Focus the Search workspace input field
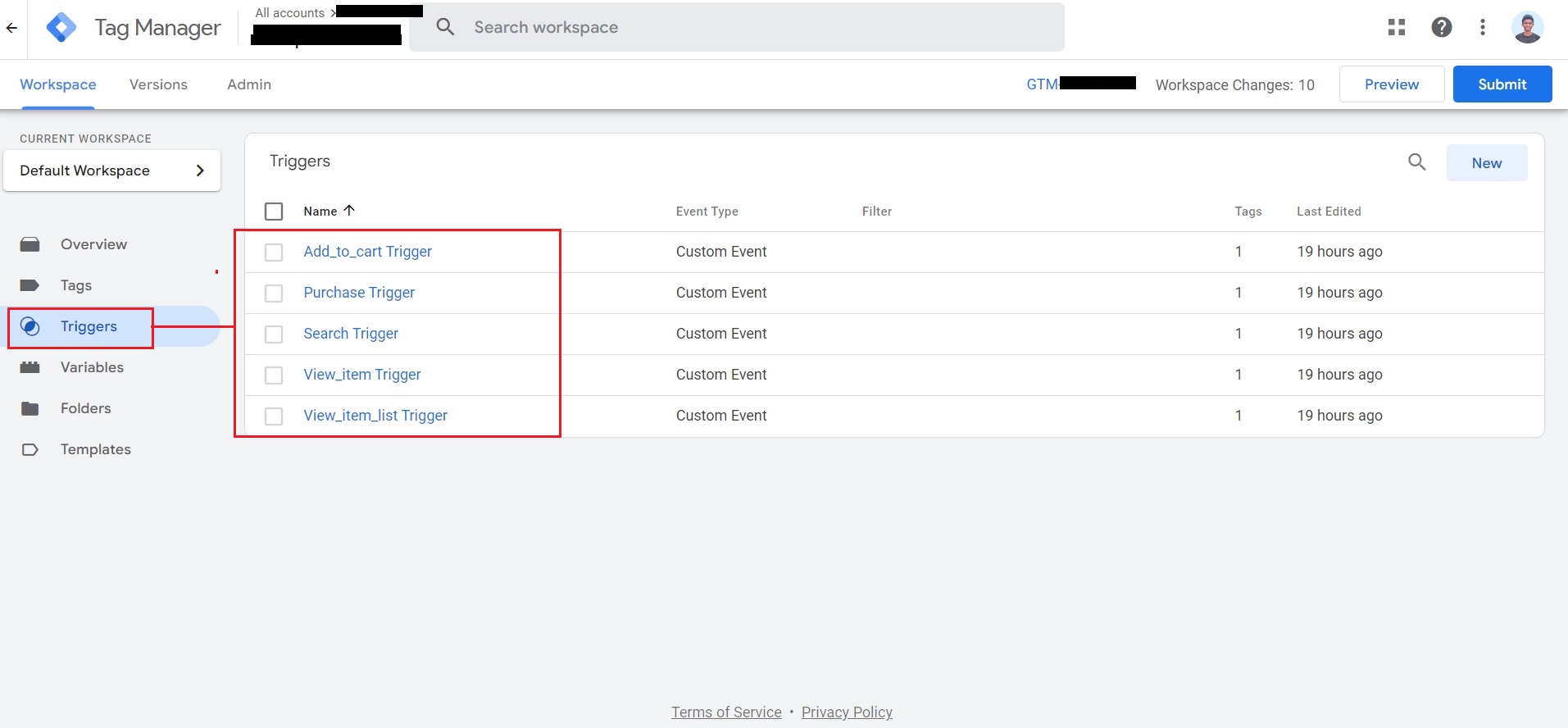1568x728 pixels. point(737,27)
